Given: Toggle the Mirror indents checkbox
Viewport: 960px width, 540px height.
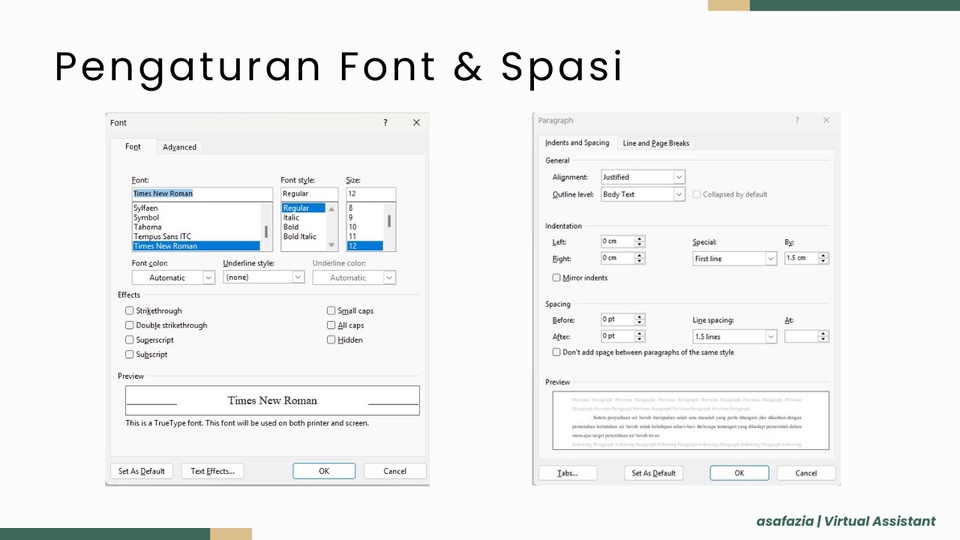Looking at the screenshot, I should (557, 277).
